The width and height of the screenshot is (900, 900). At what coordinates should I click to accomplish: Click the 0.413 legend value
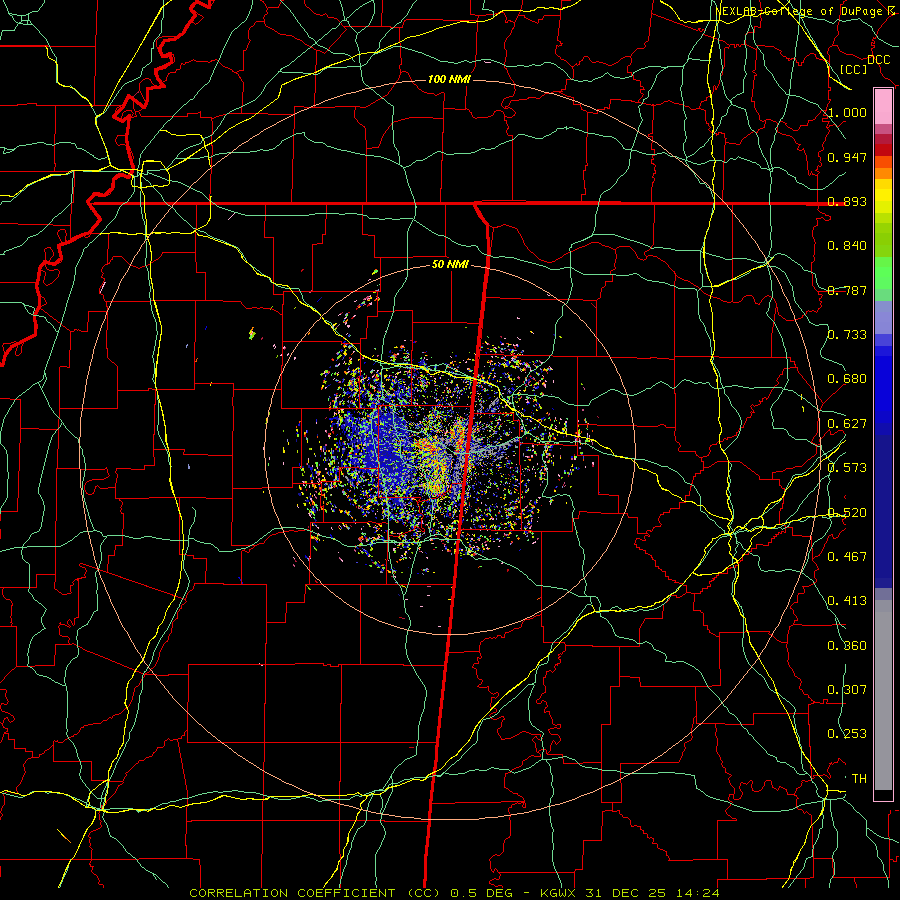click(847, 601)
